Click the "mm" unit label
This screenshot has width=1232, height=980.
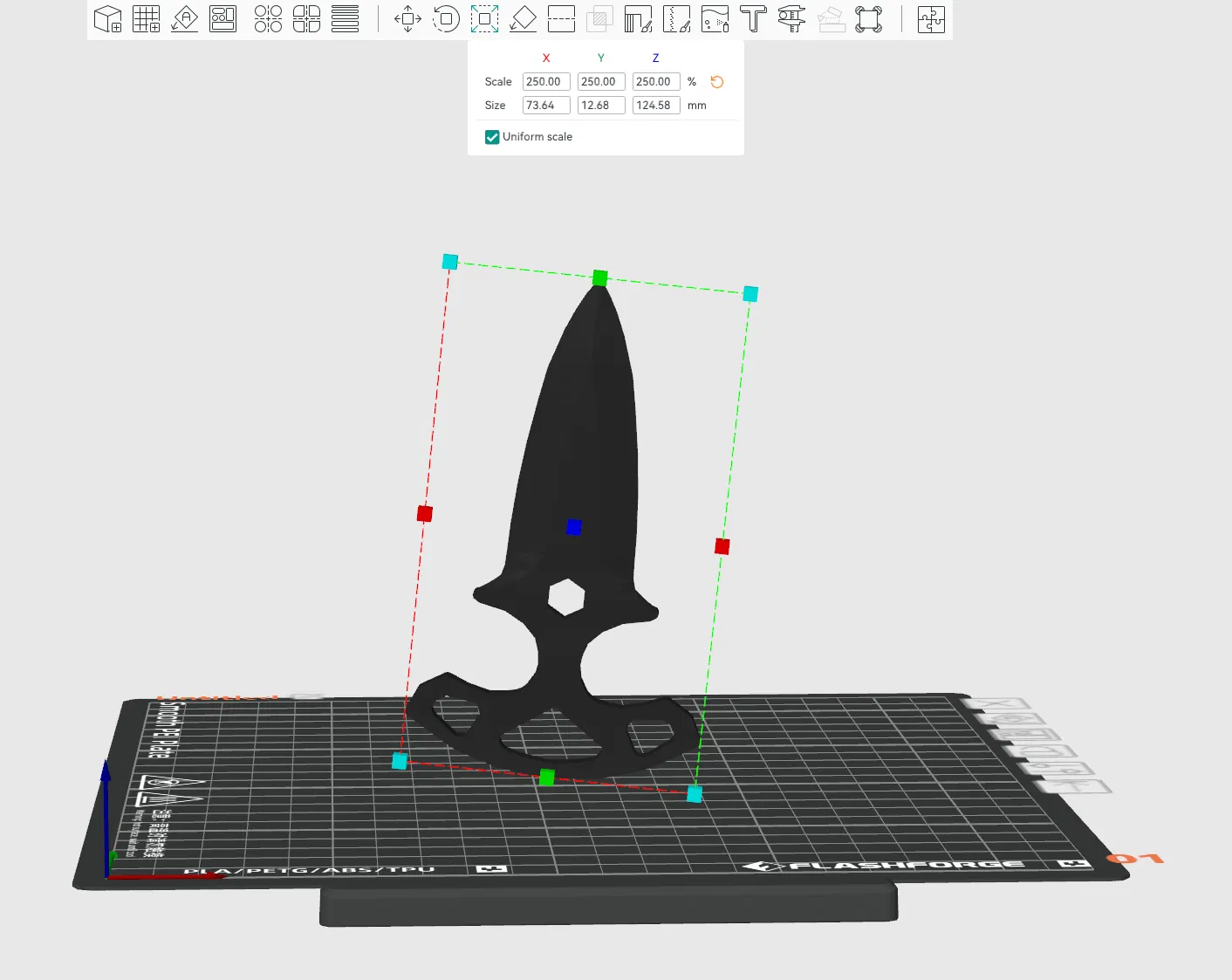click(x=697, y=106)
